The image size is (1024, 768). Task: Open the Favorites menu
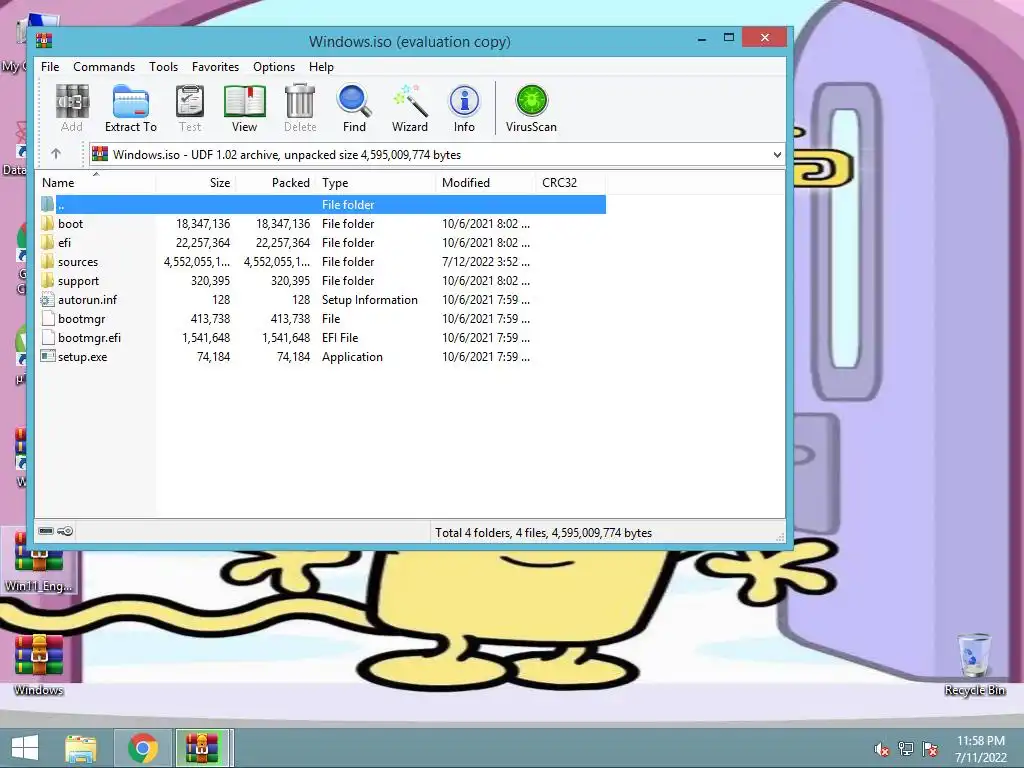(x=216, y=67)
